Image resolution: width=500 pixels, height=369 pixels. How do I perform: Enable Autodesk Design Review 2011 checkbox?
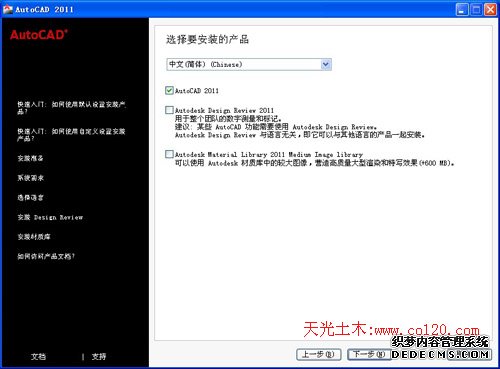169,110
